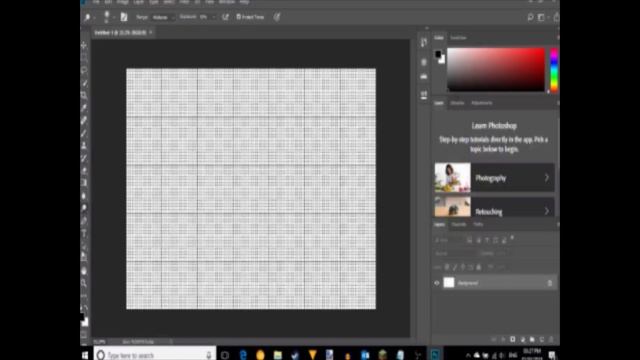Open the Retouching tutorial card
The height and width of the screenshot is (360, 640).
[494, 207]
